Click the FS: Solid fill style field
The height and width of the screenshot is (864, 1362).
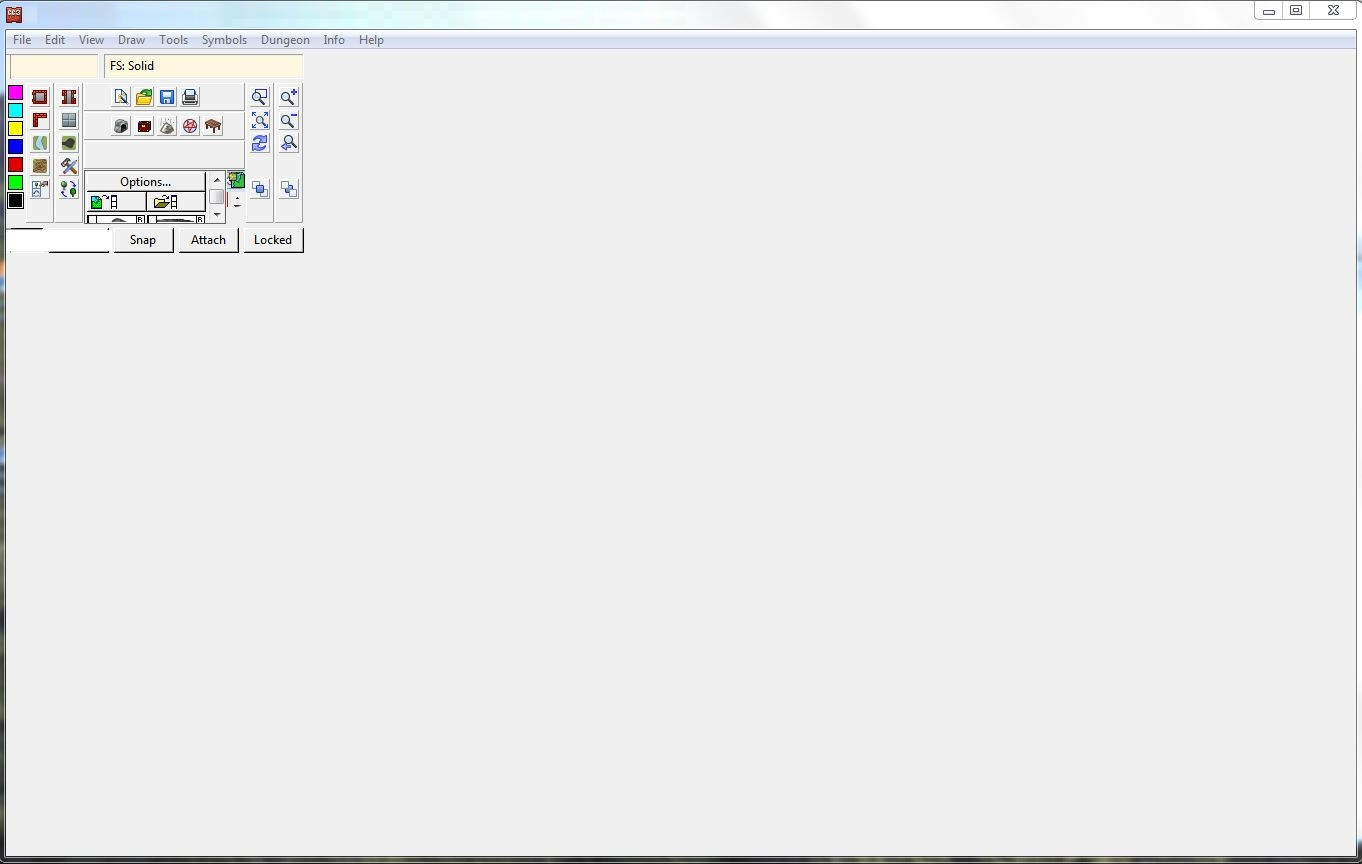coord(203,66)
